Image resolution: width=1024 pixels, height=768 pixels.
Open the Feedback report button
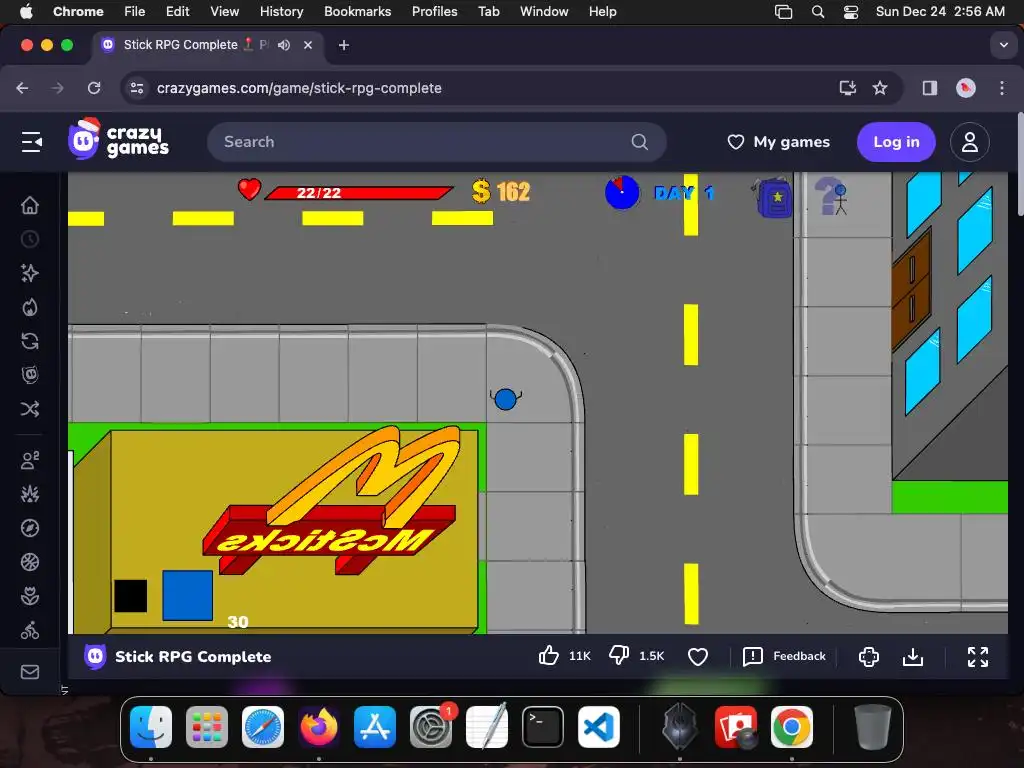[x=784, y=656]
